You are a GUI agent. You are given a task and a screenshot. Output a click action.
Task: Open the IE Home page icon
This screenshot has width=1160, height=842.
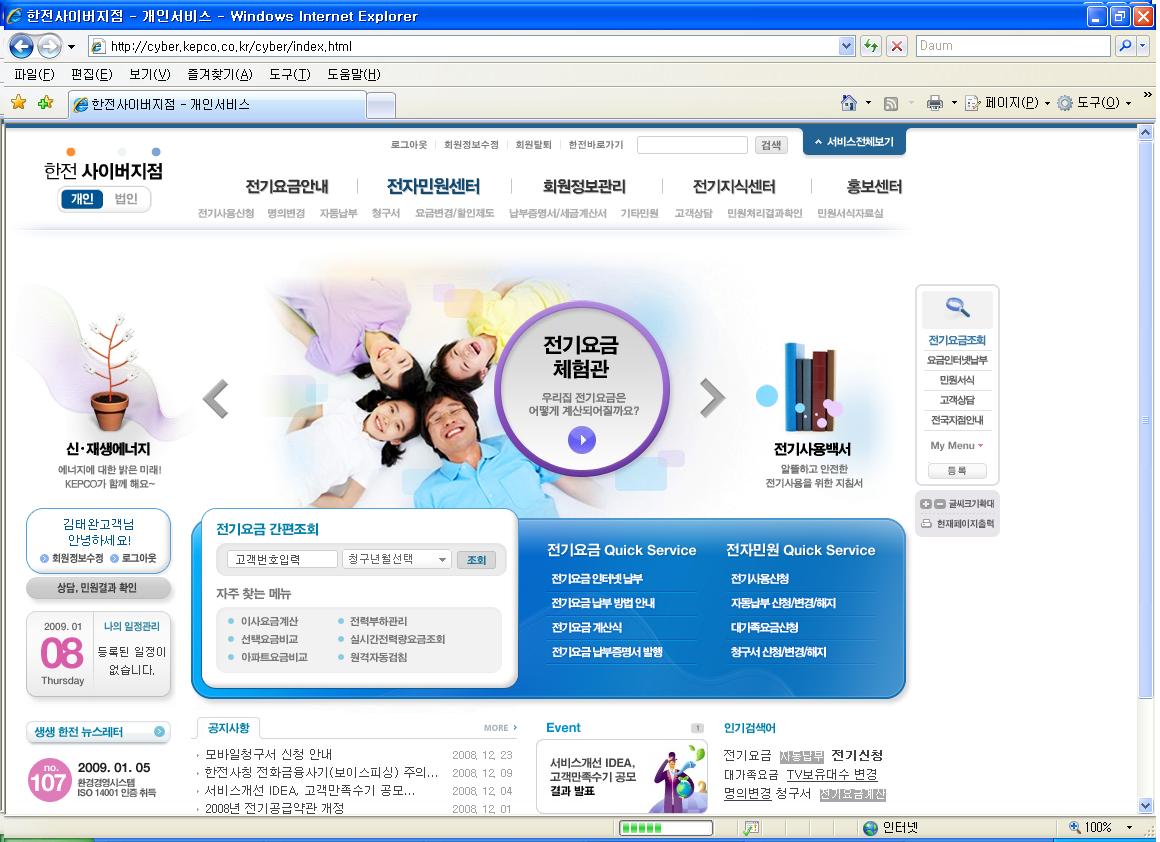click(849, 103)
